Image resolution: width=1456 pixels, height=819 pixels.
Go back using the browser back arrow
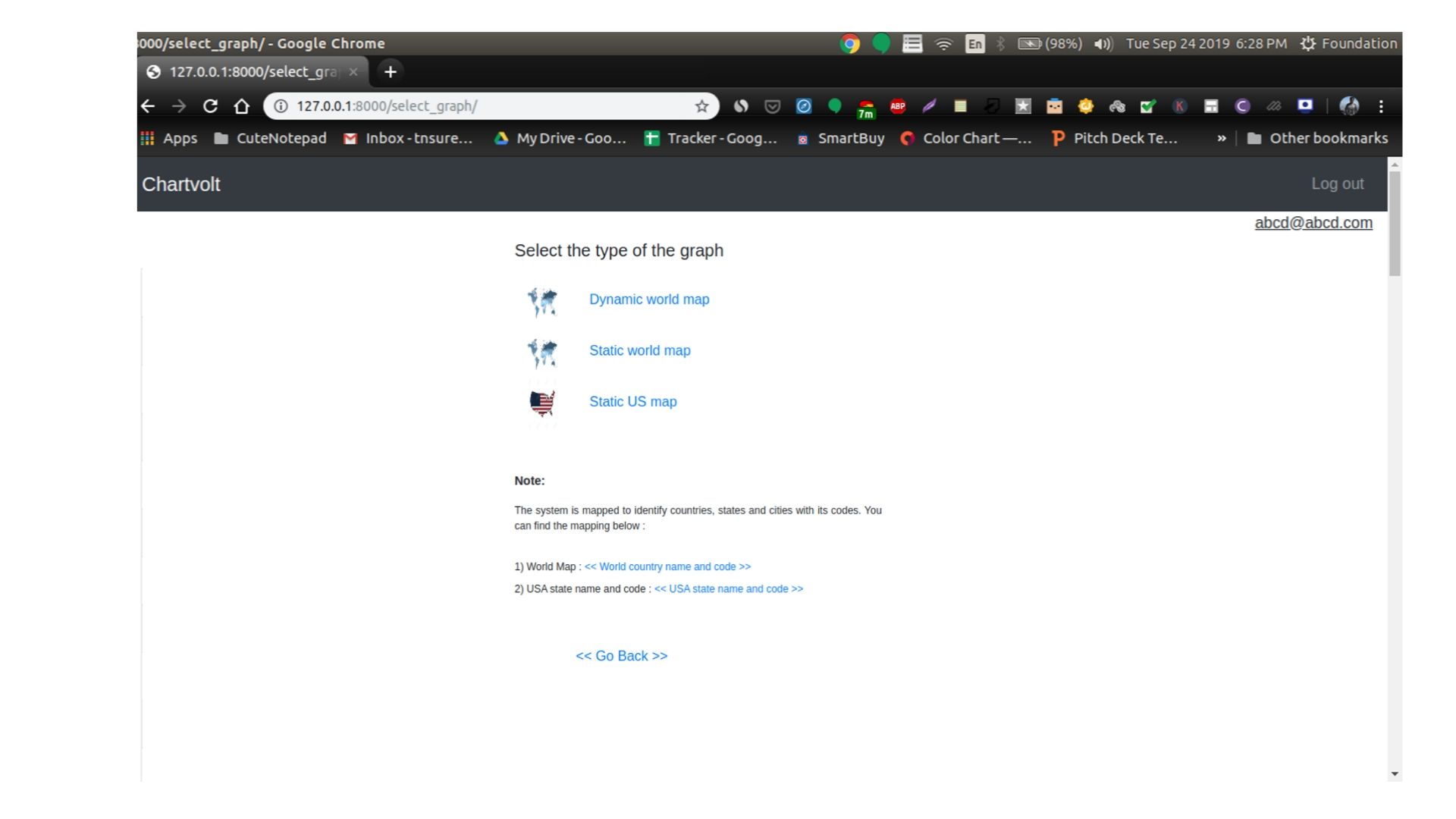coord(148,106)
